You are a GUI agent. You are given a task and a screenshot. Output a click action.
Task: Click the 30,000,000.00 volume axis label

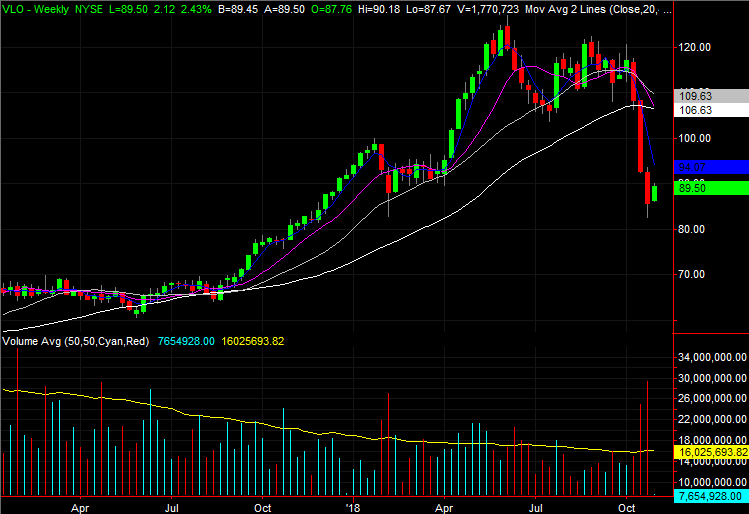[x=712, y=378]
